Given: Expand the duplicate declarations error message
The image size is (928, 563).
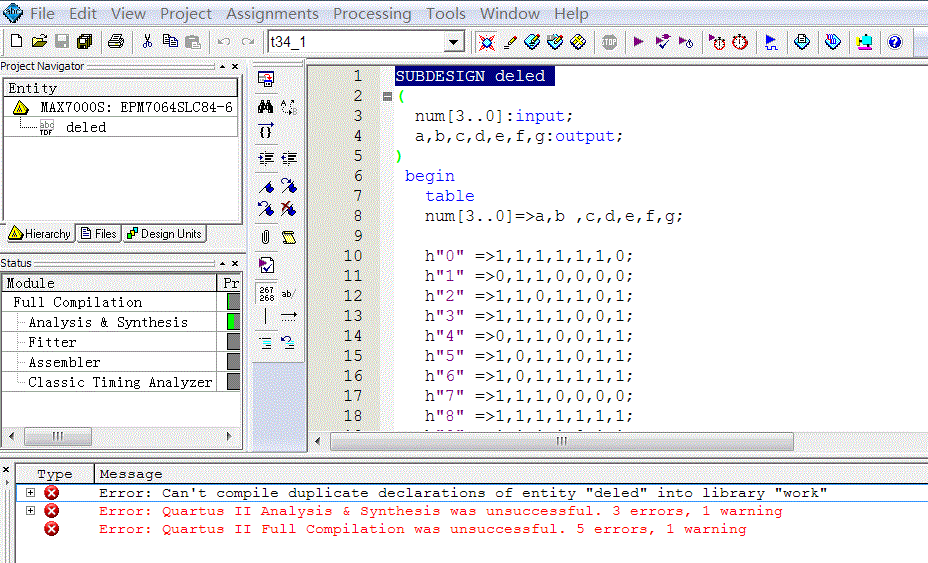Looking at the screenshot, I should [30, 493].
